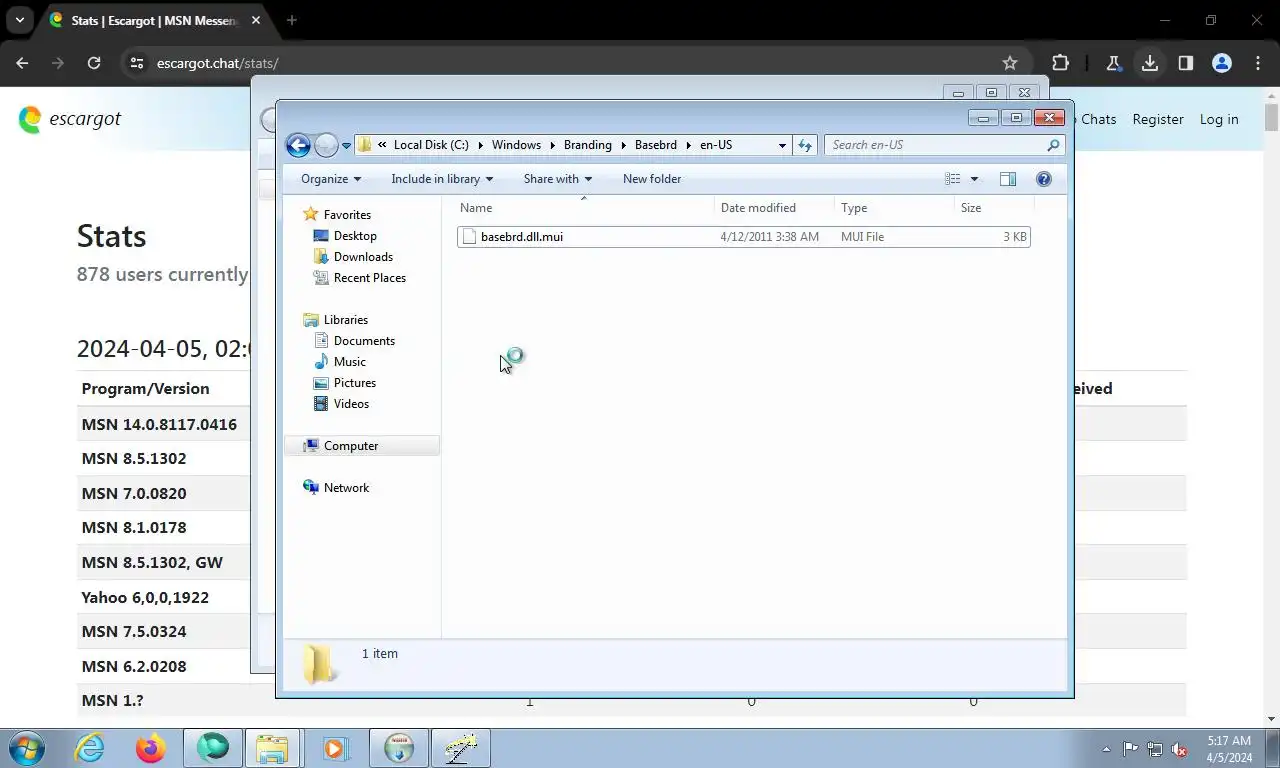Open Chrome profile avatar
The width and height of the screenshot is (1280, 768).
point(1222,63)
